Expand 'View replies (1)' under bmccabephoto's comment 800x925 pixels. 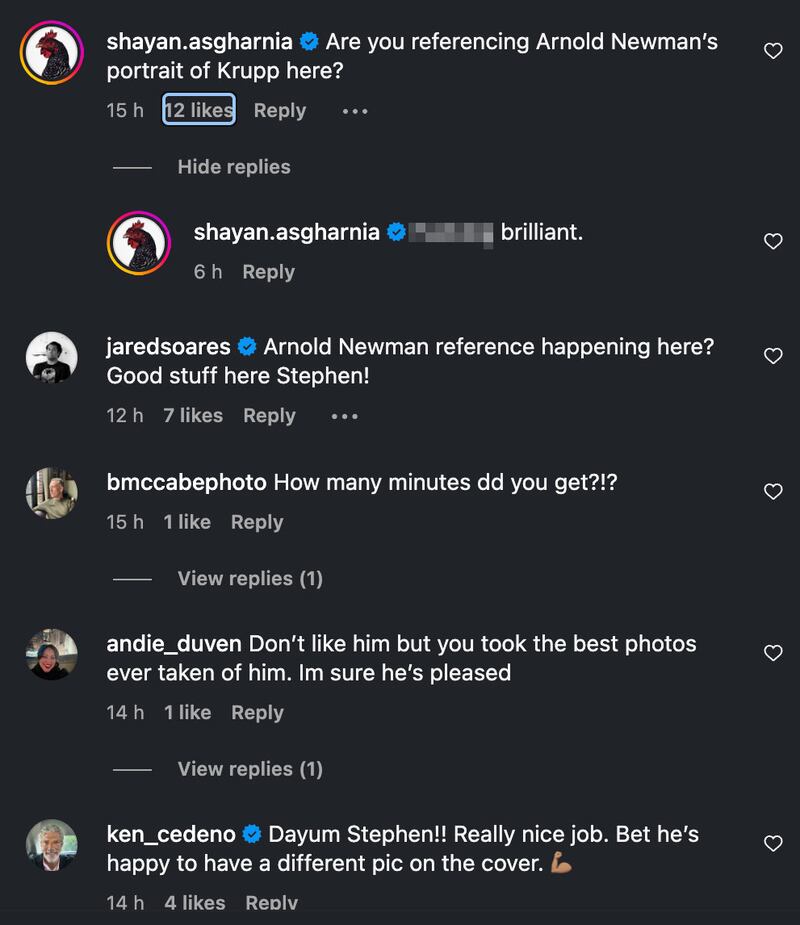[249, 578]
